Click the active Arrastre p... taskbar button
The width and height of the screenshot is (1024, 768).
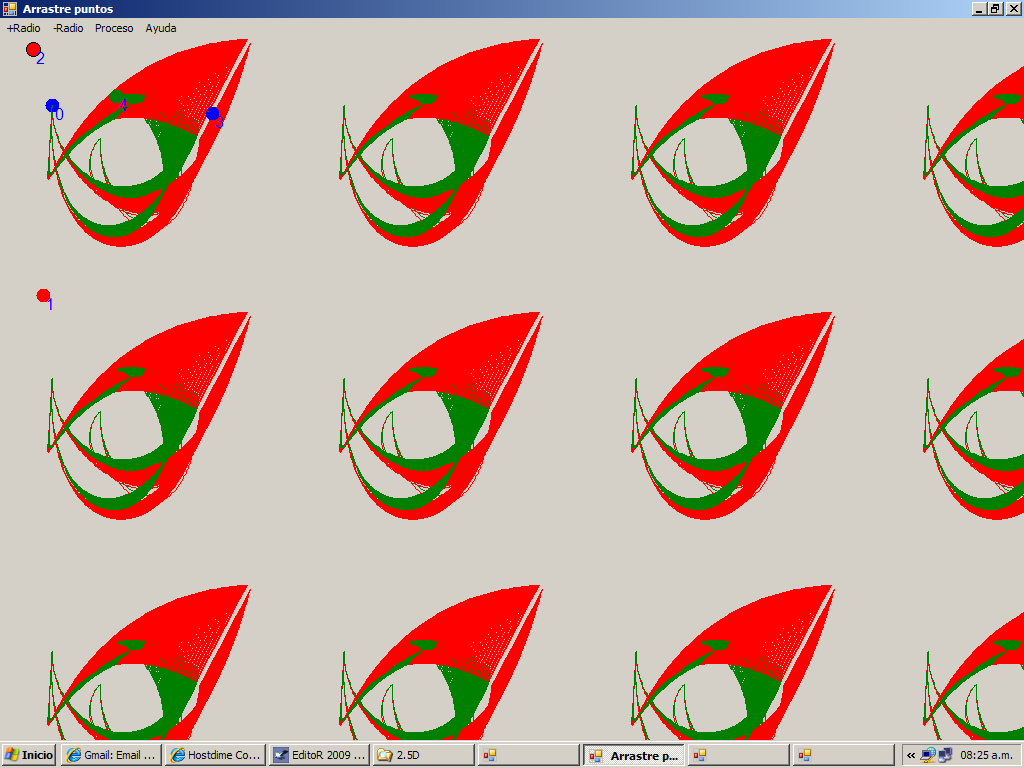click(x=633, y=755)
